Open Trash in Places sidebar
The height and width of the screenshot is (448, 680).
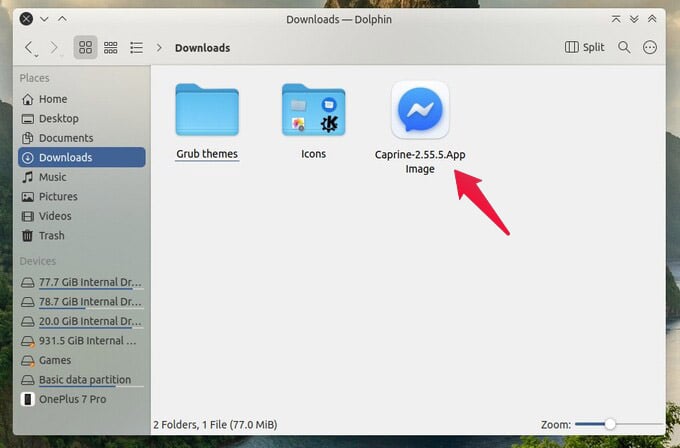click(82, 235)
